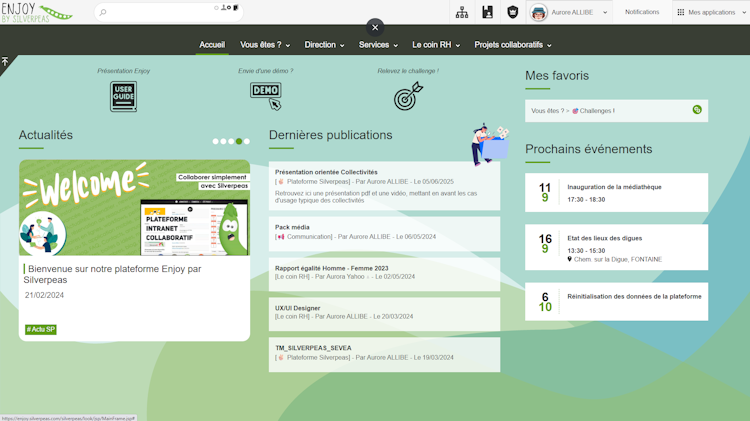Select the first news carousel dot

click(215, 141)
